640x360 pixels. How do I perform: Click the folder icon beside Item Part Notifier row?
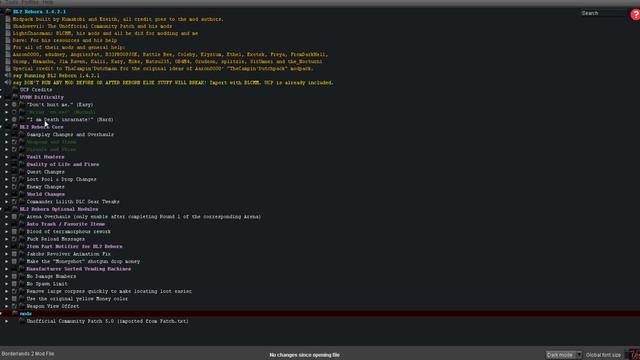click(x=22, y=247)
